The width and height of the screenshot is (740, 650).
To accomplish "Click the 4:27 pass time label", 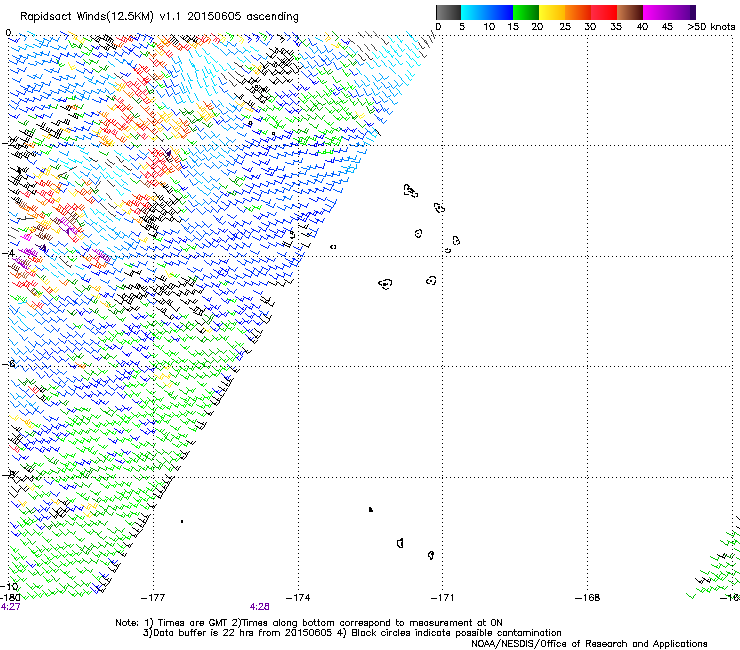I will click(x=10, y=607).
